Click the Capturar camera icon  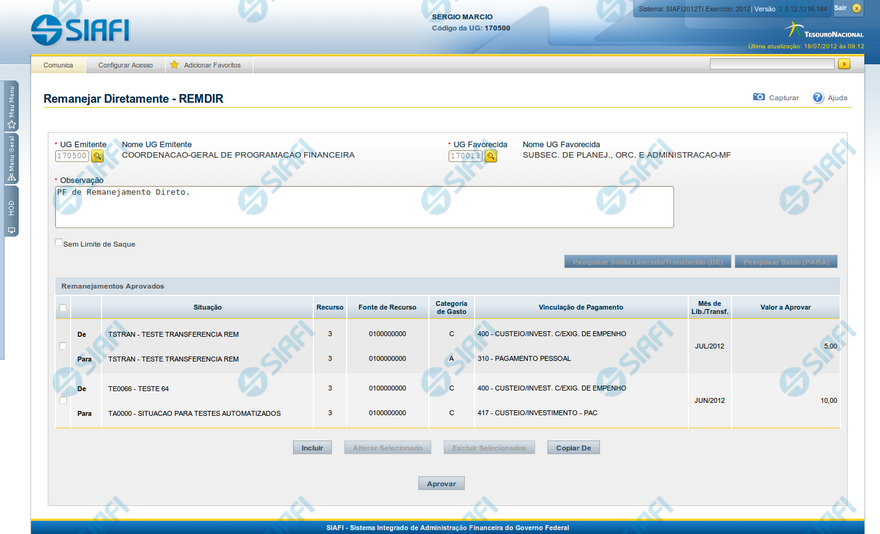coord(759,98)
